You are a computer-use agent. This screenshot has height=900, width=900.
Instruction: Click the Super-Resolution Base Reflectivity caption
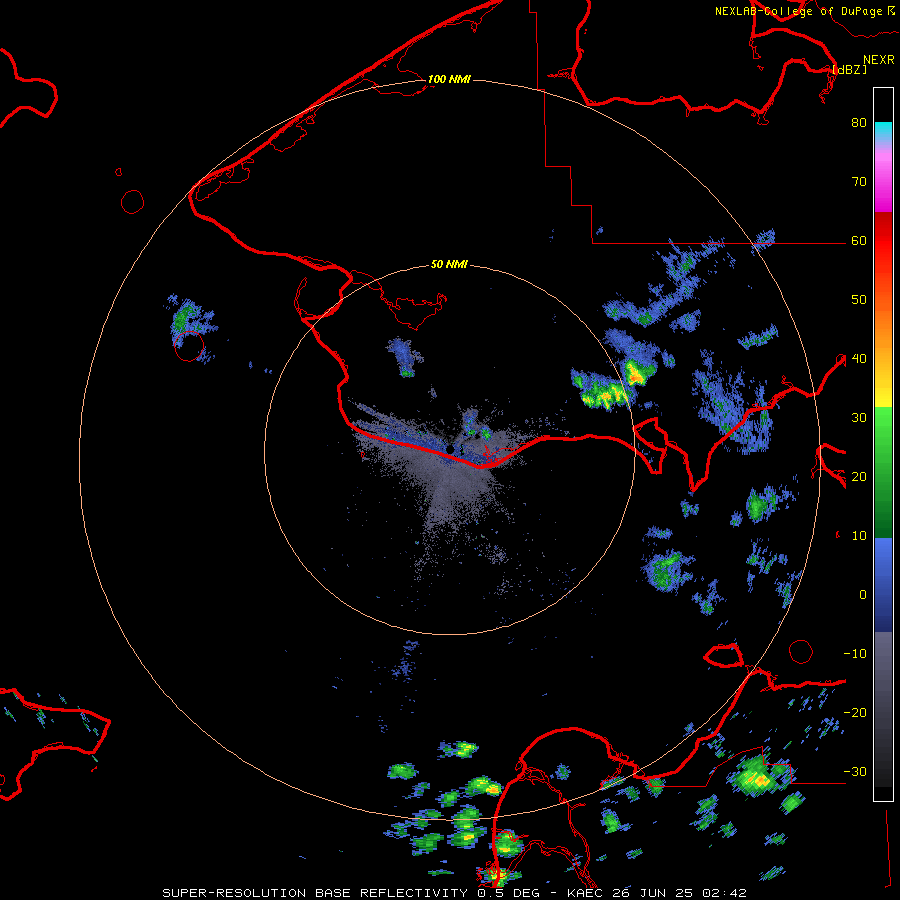(x=455, y=893)
